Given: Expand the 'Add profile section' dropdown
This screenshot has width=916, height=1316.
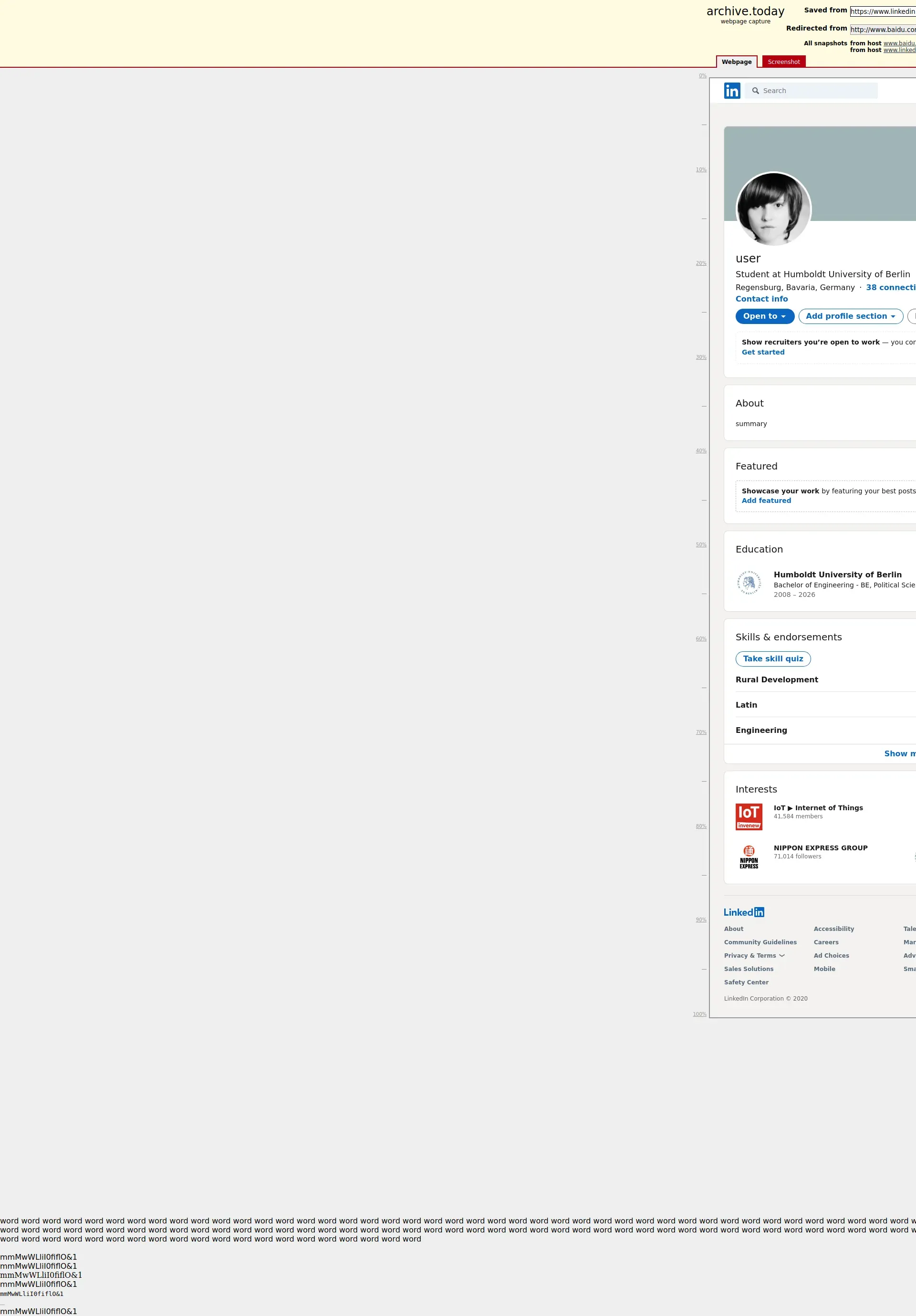Looking at the screenshot, I should 850,316.
